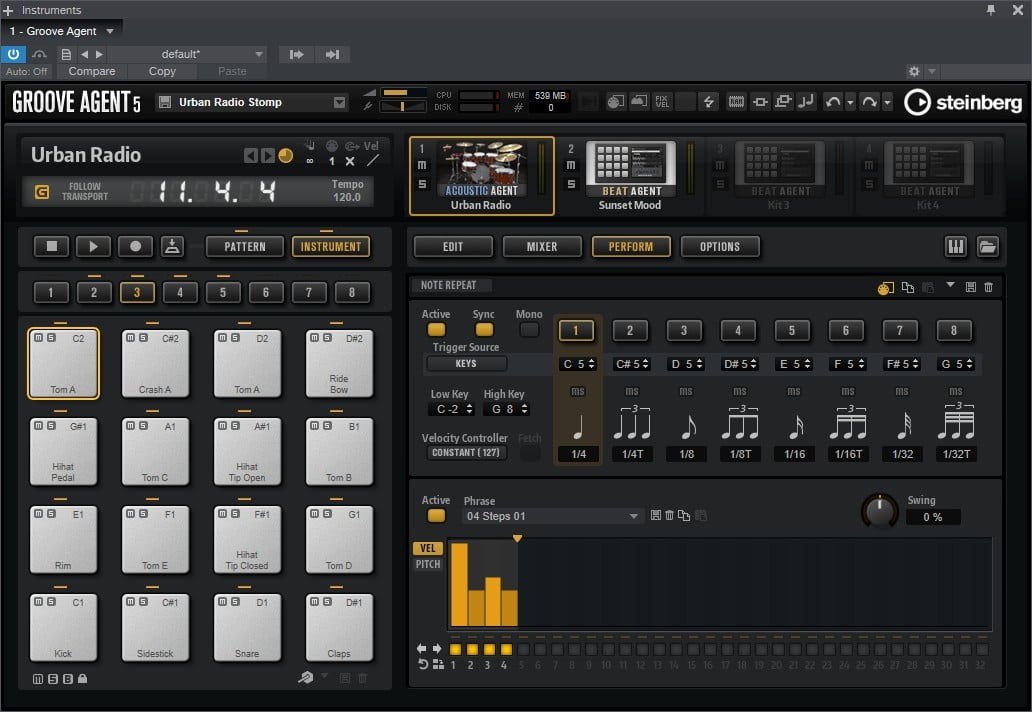Click the duplicate phrase steps icon
This screenshot has width=1032, height=712.
pyautogui.click(x=438, y=665)
